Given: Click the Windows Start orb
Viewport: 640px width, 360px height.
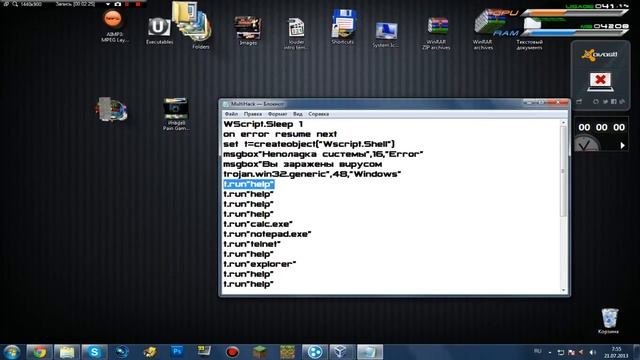Looking at the screenshot, I should pos(12,352).
